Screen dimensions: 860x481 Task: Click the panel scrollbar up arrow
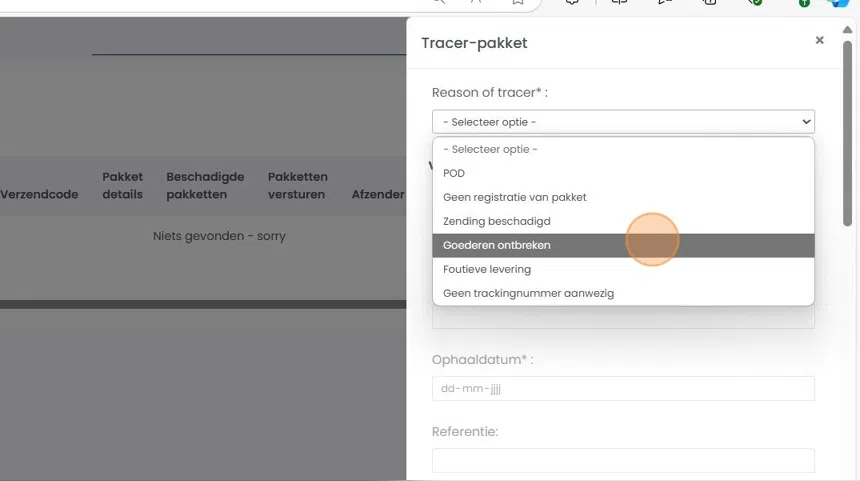point(848,30)
